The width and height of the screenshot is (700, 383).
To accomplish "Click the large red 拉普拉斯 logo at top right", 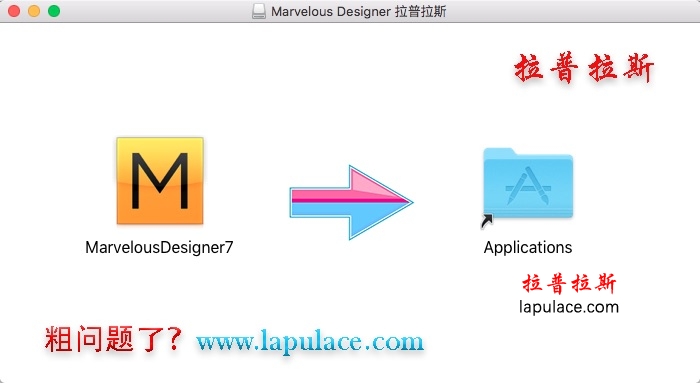I will tap(584, 68).
